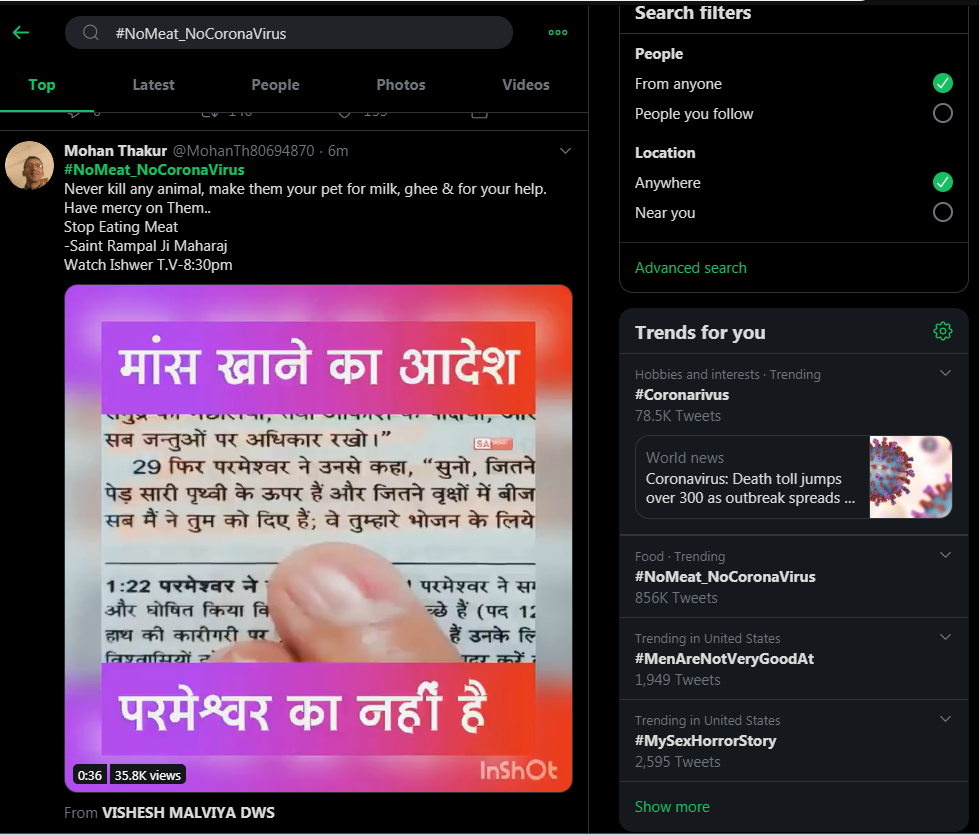The image size is (979, 835).
Task: Switch to the Photos tab
Action: pos(401,85)
